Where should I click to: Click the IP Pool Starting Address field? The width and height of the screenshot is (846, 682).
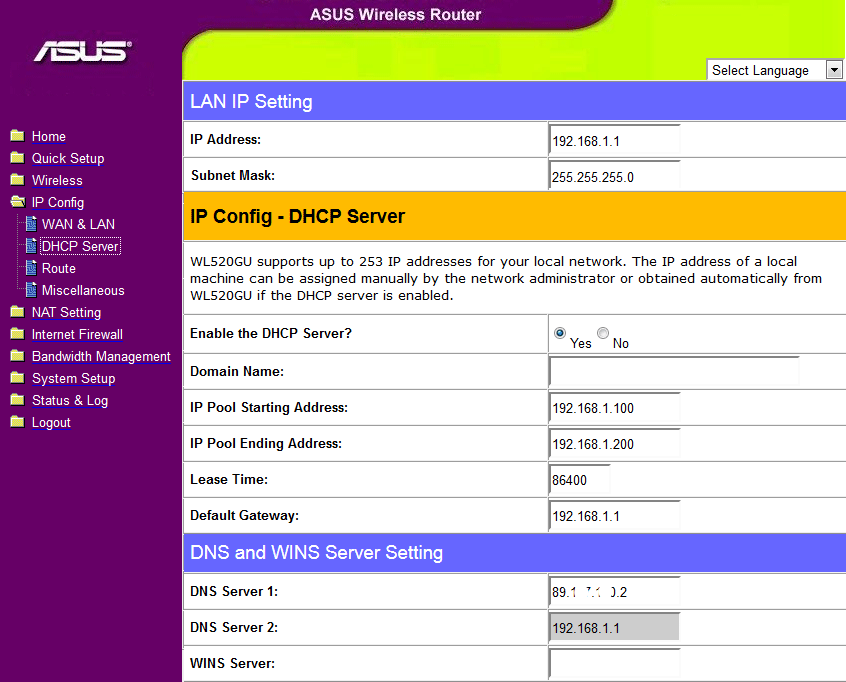click(x=614, y=407)
